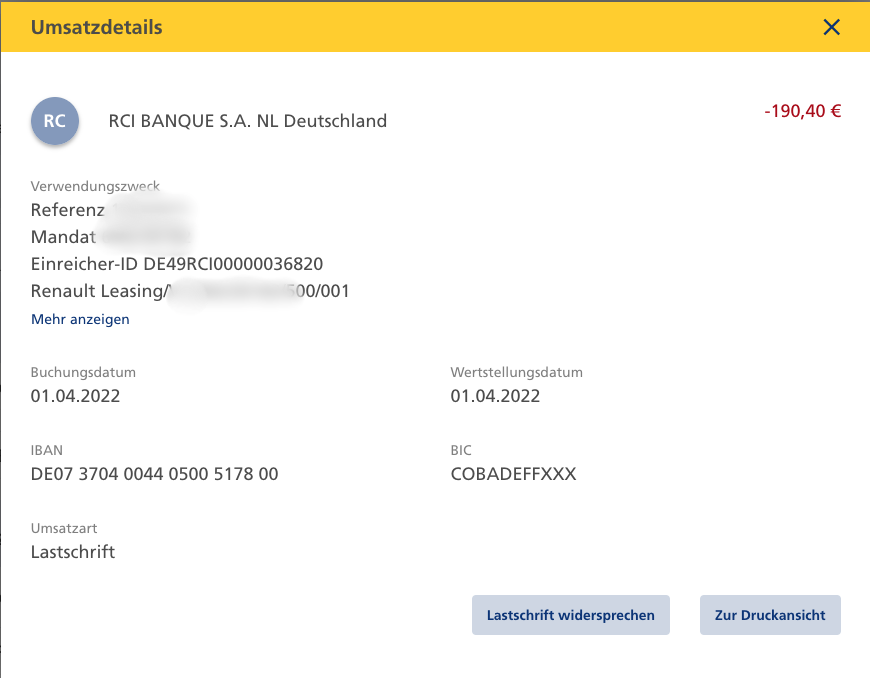Click the Renault Leasing reference line
870x678 pixels.
pos(190,291)
